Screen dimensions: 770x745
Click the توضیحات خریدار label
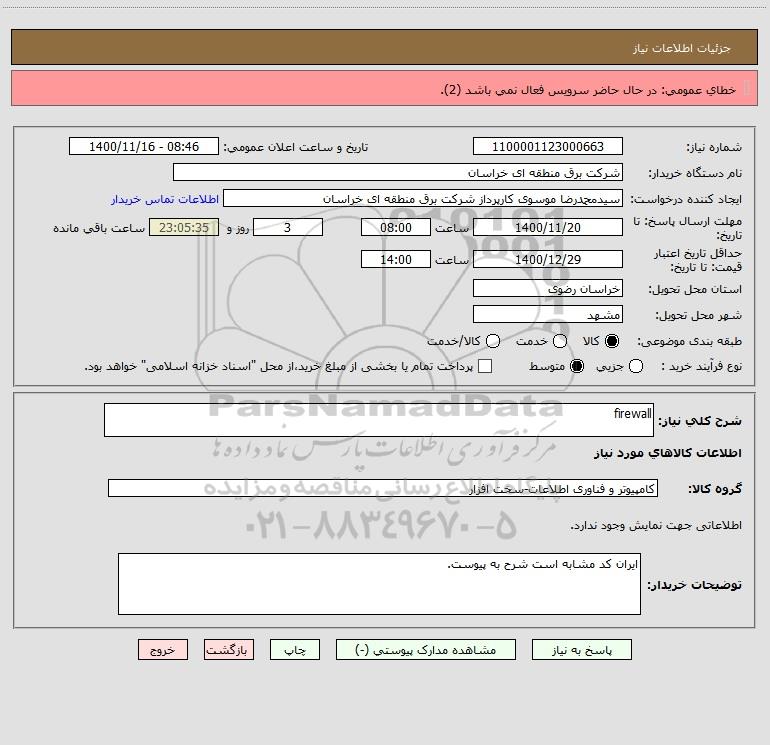point(694,585)
